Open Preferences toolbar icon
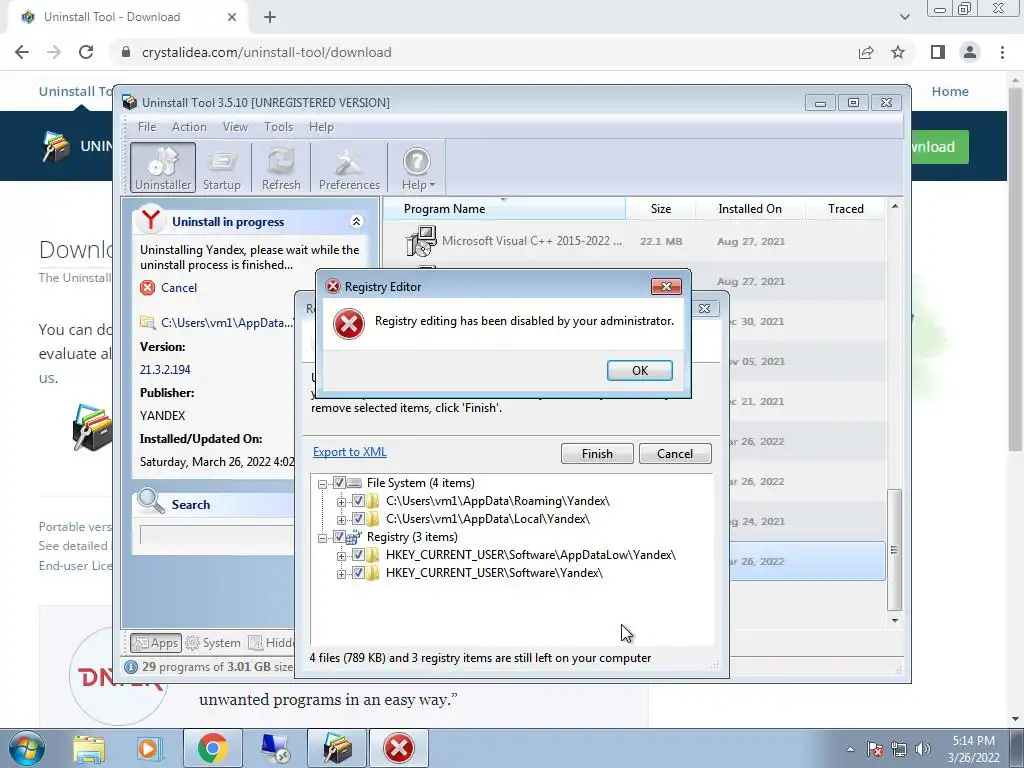The image size is (1024, 768). 349,168
